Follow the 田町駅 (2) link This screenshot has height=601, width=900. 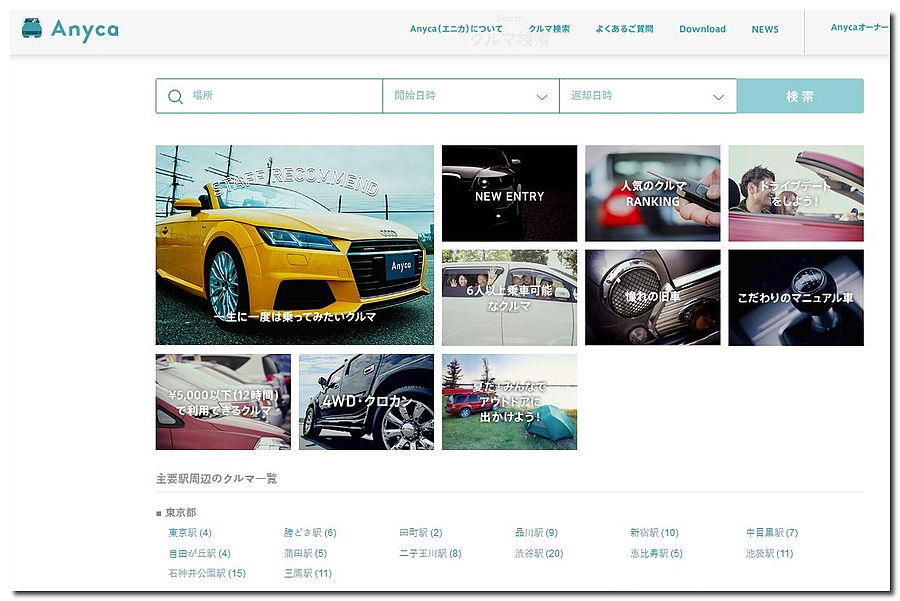click(421, 533)
